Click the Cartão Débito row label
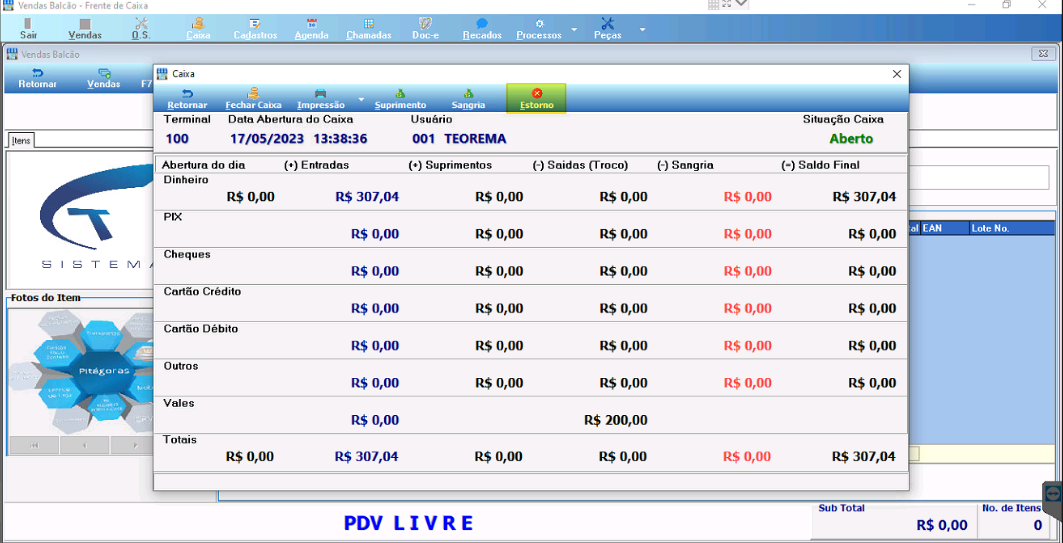1063x543 pixels. pos(200,329)
